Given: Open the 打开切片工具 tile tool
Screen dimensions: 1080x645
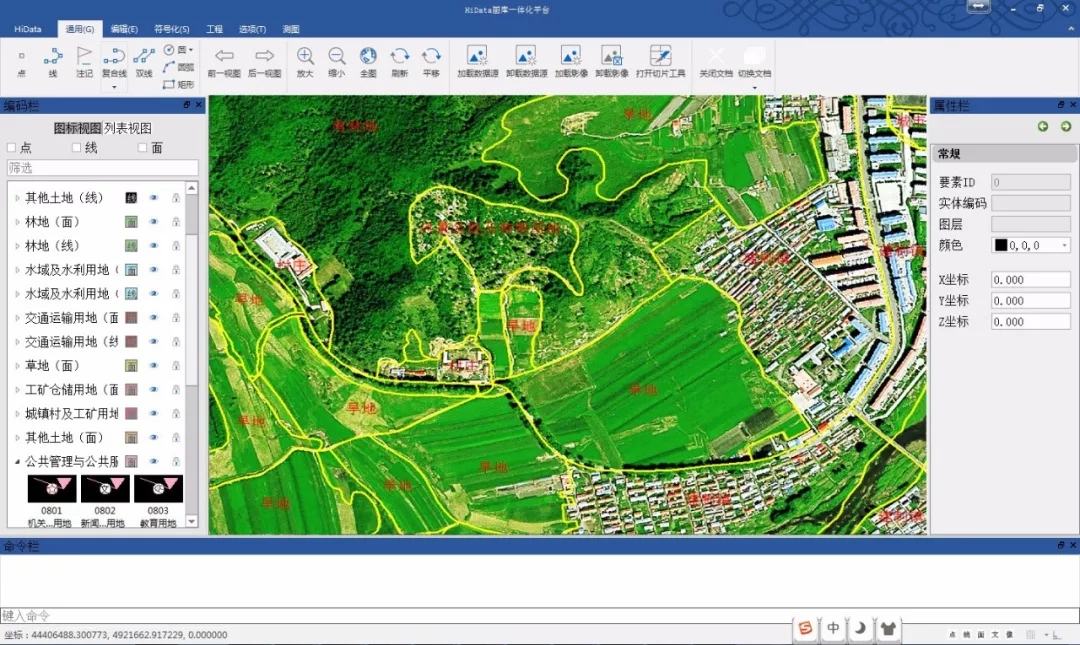Looking at the screenshot, I should tap(661, 62).
